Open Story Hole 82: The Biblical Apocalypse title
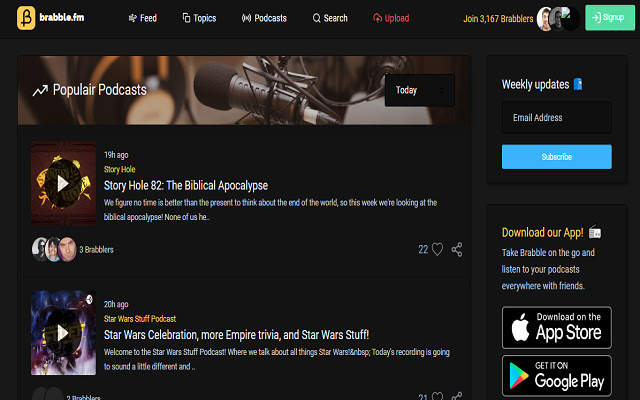The height and width of the screenshot is (400, 640). point(186,186)
